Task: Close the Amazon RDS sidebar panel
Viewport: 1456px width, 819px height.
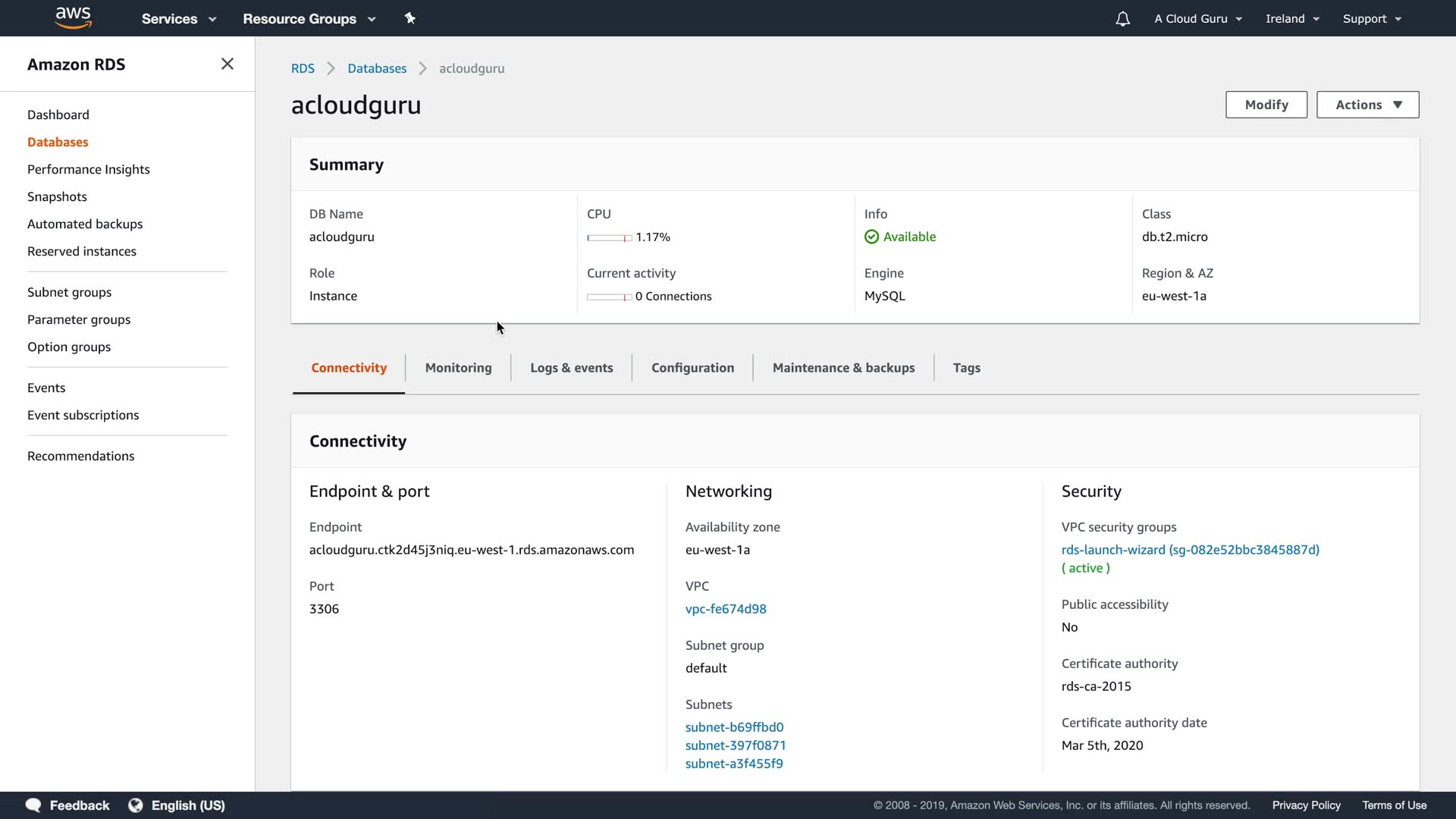Action: tap(227, 64)
